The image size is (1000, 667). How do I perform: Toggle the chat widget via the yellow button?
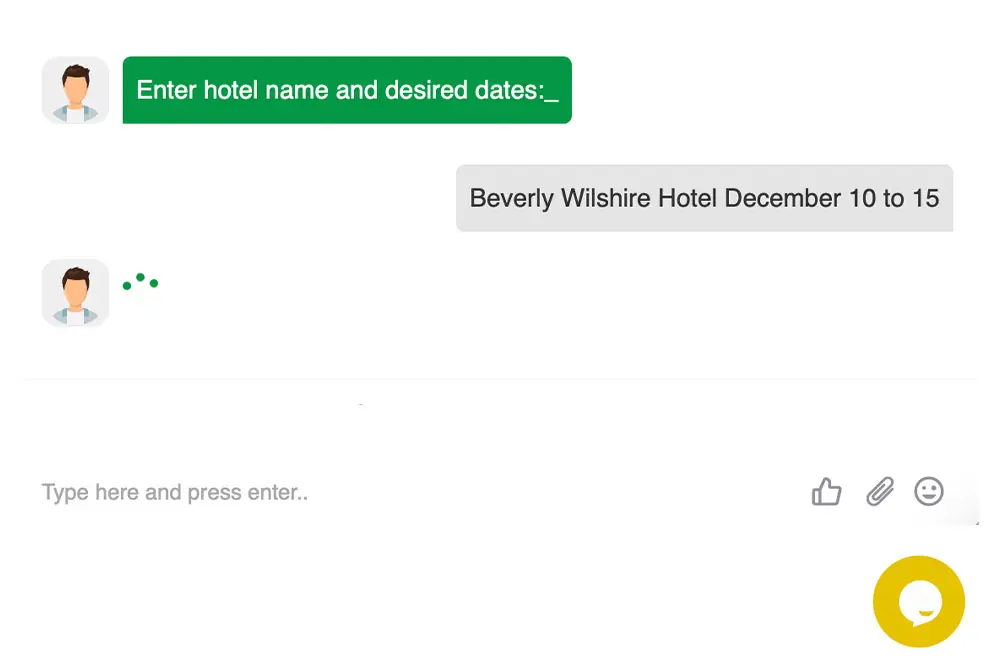919,601
